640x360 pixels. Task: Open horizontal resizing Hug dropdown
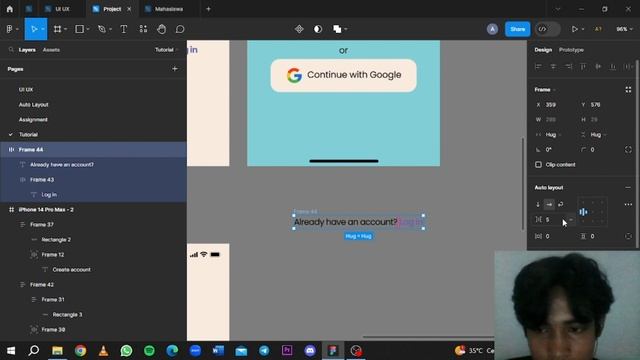(x=553, y=135)
